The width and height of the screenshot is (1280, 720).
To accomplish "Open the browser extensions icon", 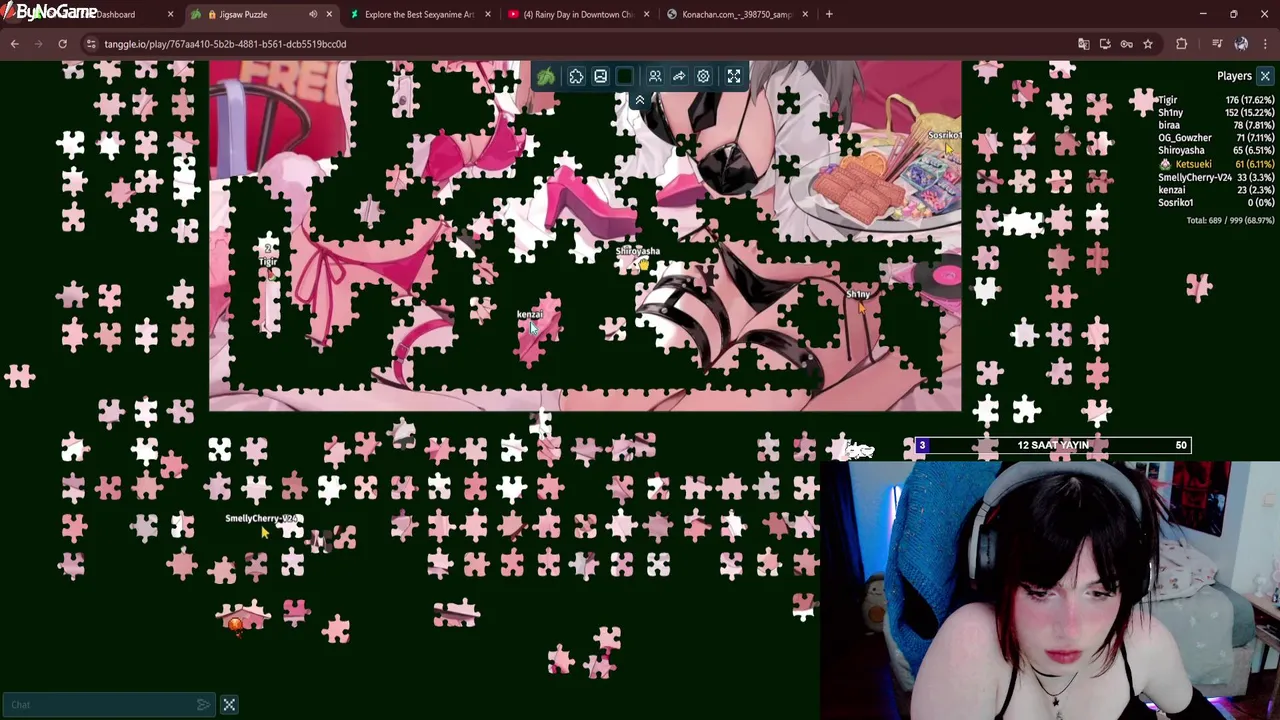I will tap(1181, 44).
